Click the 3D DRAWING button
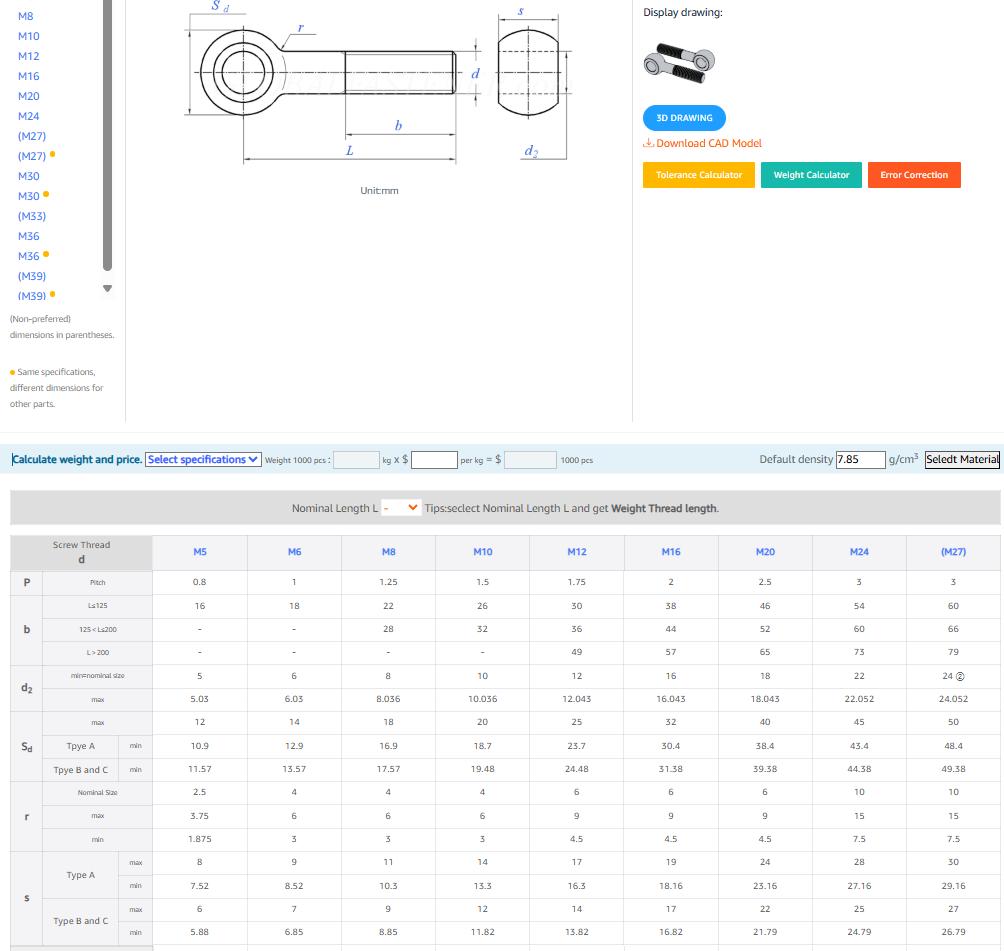The image size is (1004, 951). click(684, 118)
